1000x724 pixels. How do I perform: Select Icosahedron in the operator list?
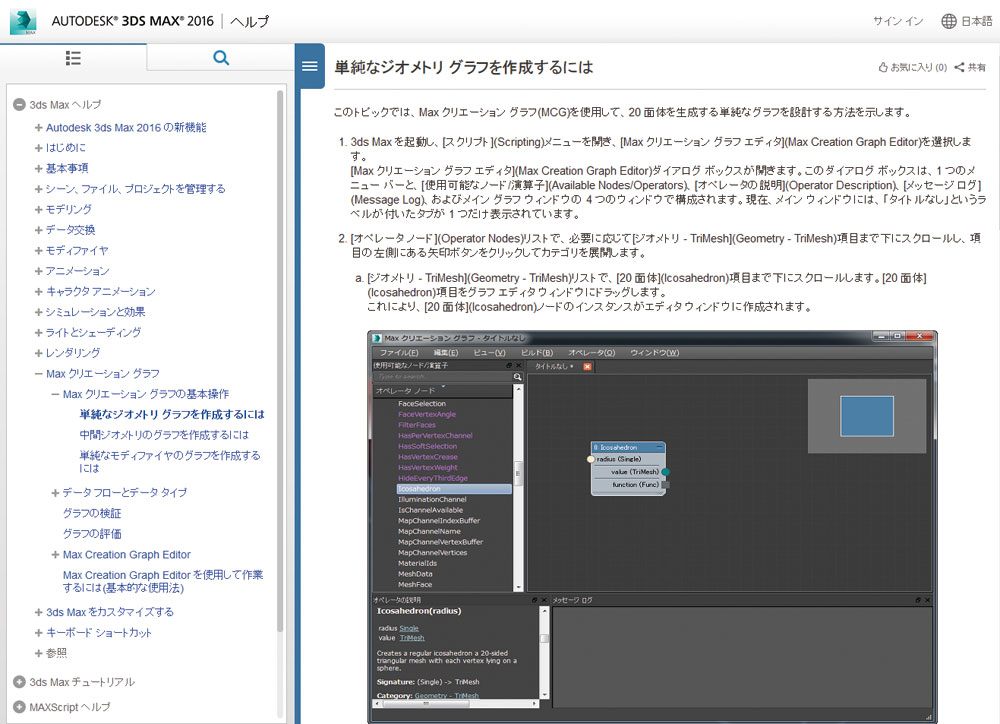(x=453, y=489)
